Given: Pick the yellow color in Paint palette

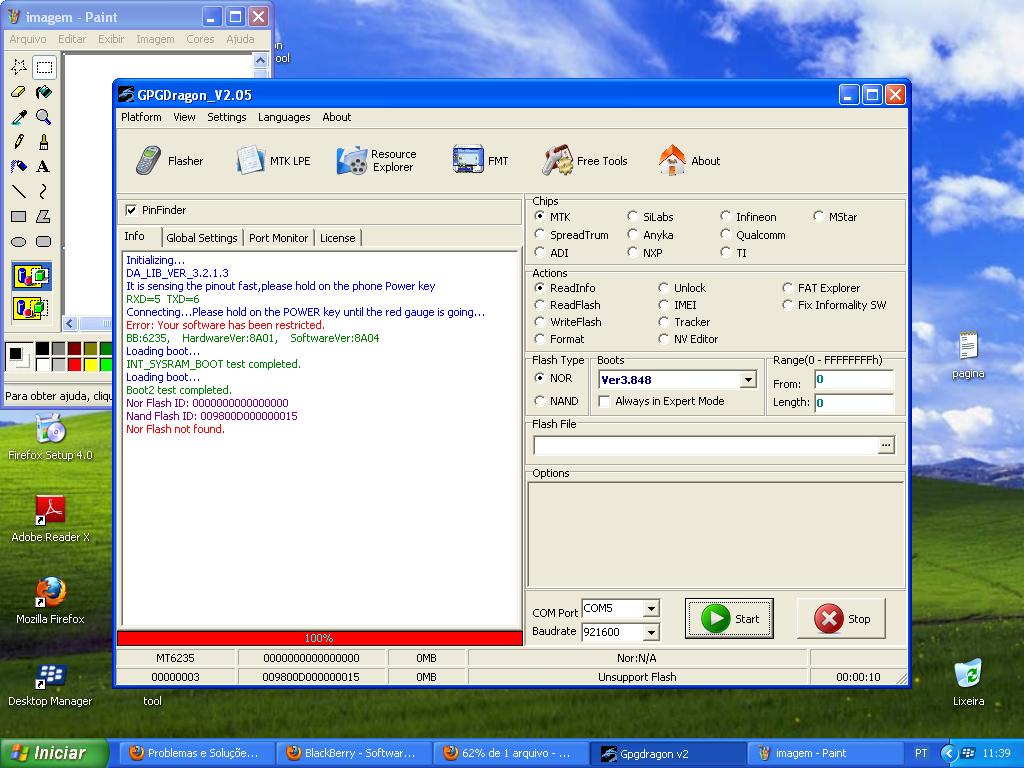Looking at the screenshot, I should click(90, 364).
